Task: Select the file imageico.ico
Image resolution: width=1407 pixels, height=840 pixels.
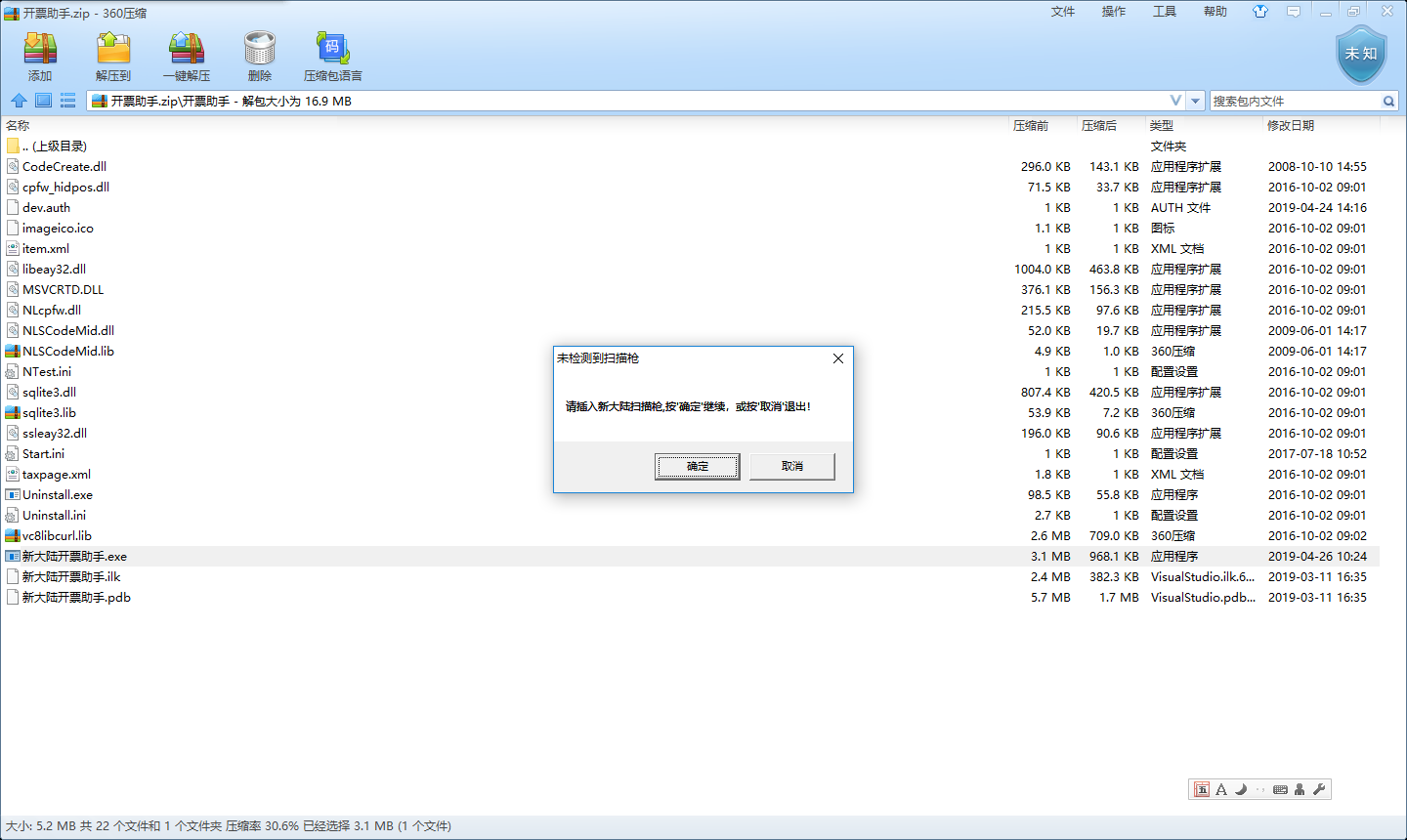Action: (58, 228)
